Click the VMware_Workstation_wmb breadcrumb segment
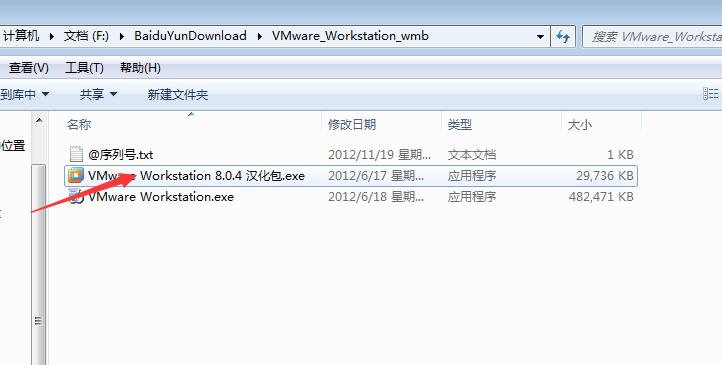722x365 pixels. point(350,36)
